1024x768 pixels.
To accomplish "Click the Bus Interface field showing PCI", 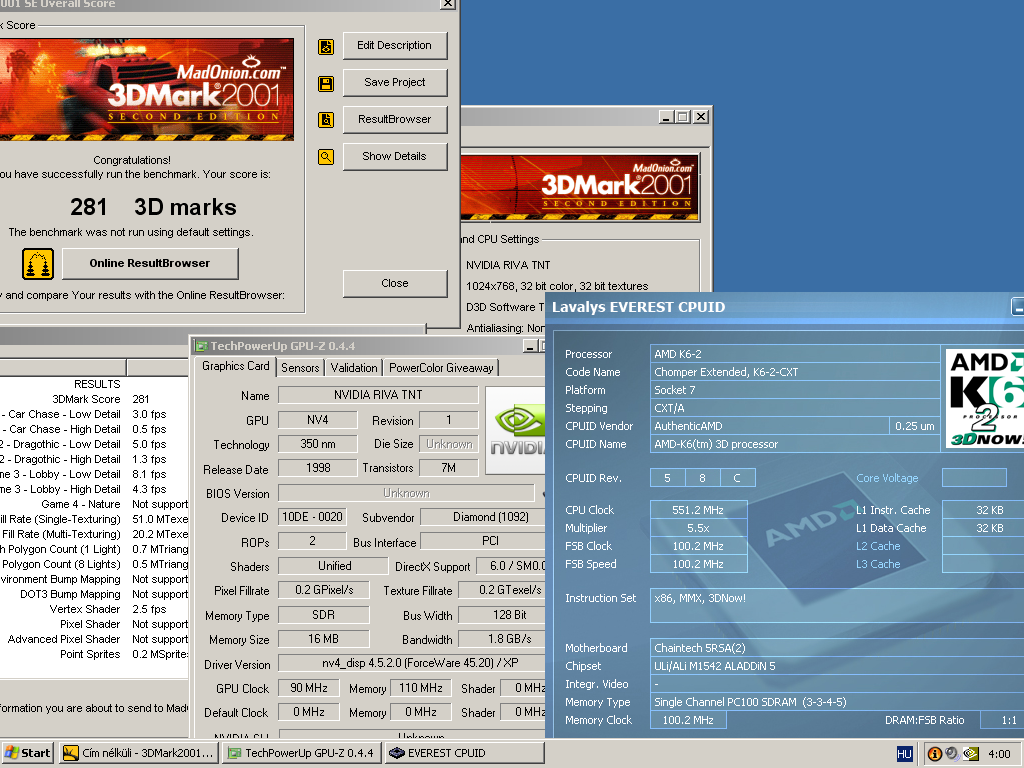I will 483,541.
